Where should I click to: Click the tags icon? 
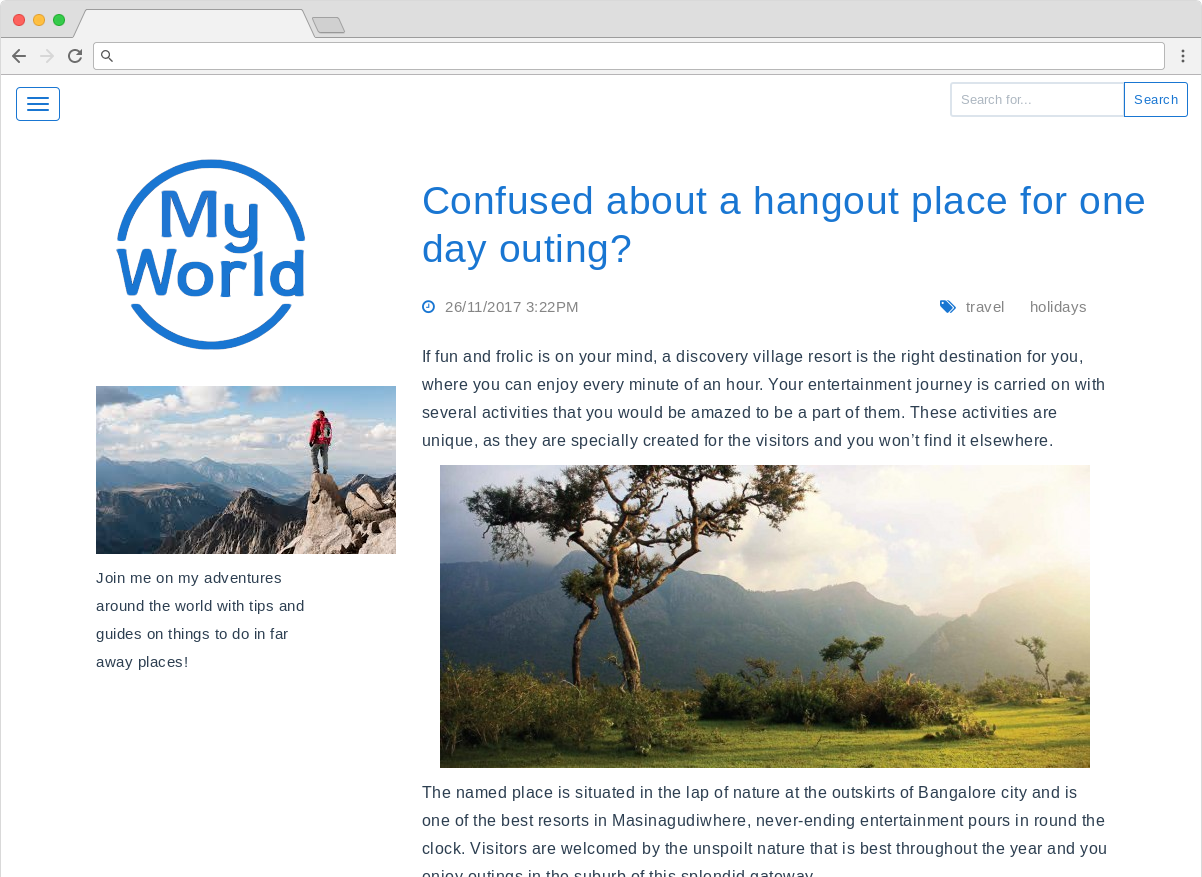coord(948,307)
